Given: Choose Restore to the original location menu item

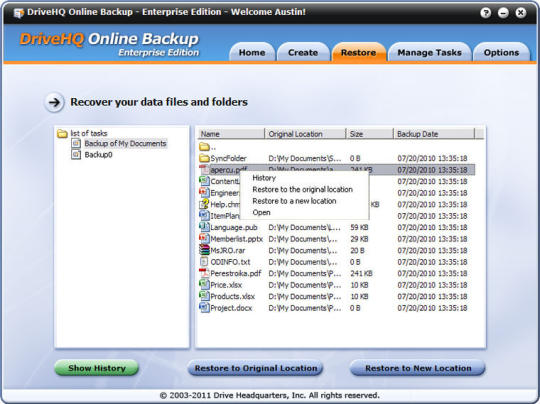Looking at the screenshot, I should pyautogui.click(x=303, y=189).
